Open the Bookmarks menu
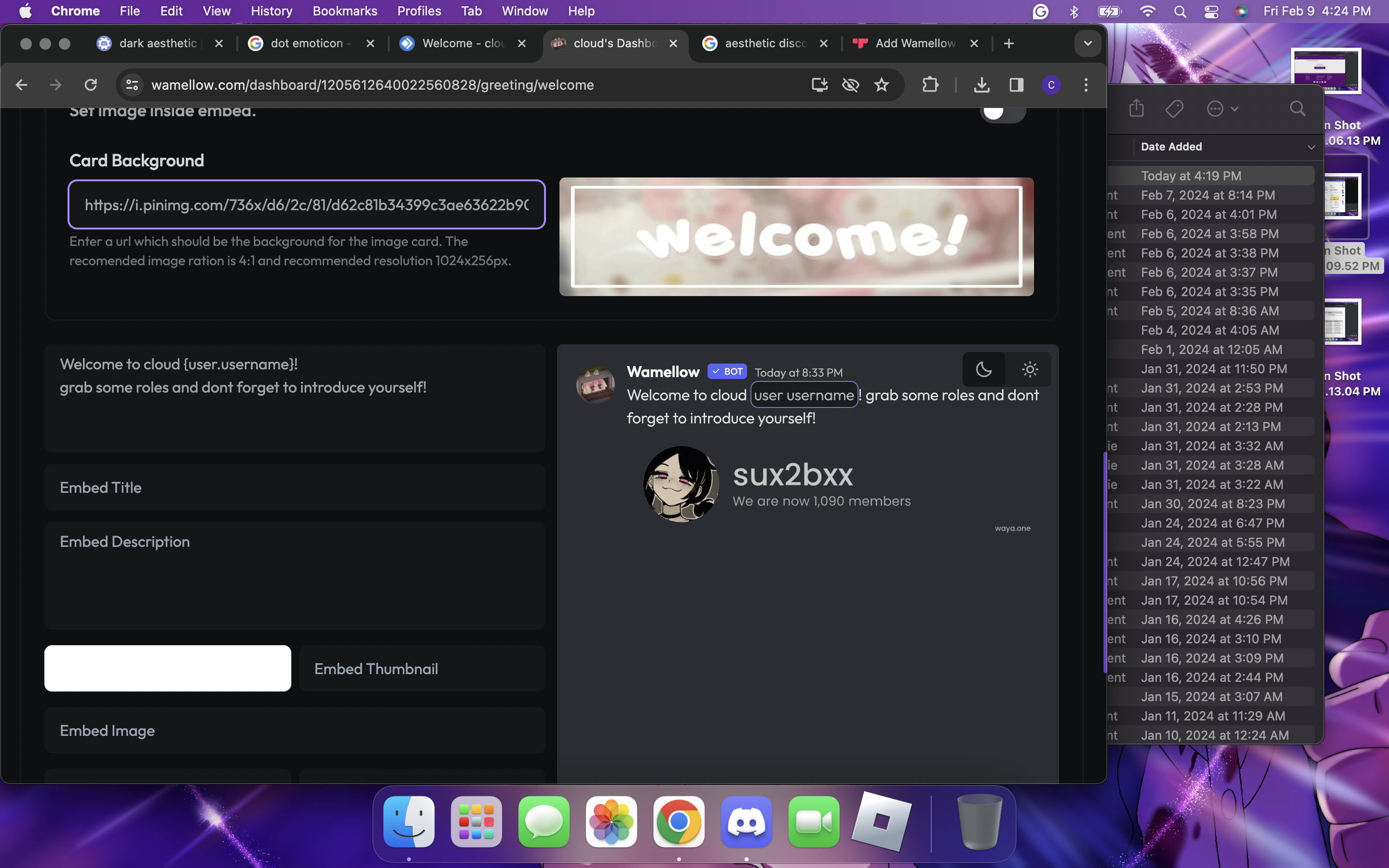The height and width of the screenshot is (868, 1389). pos(344,11)
